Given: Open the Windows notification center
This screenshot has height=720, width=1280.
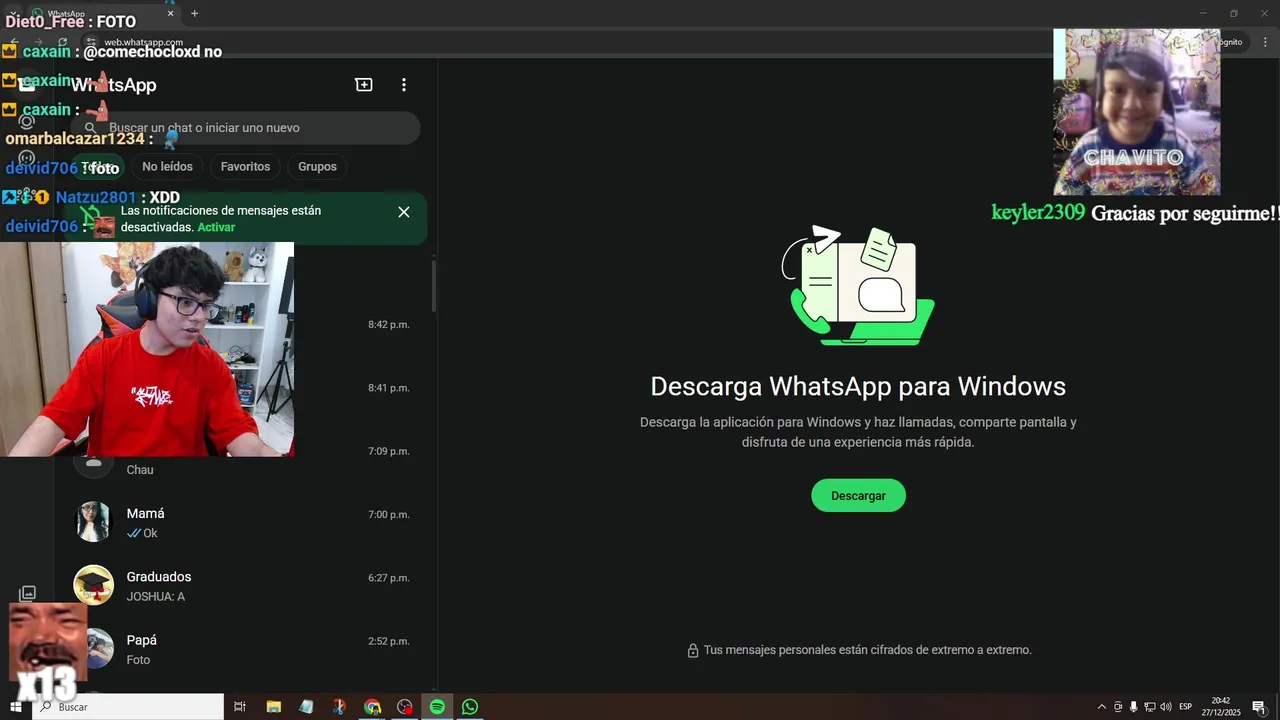Looking at the screenshot, I should coord(1259,707).
